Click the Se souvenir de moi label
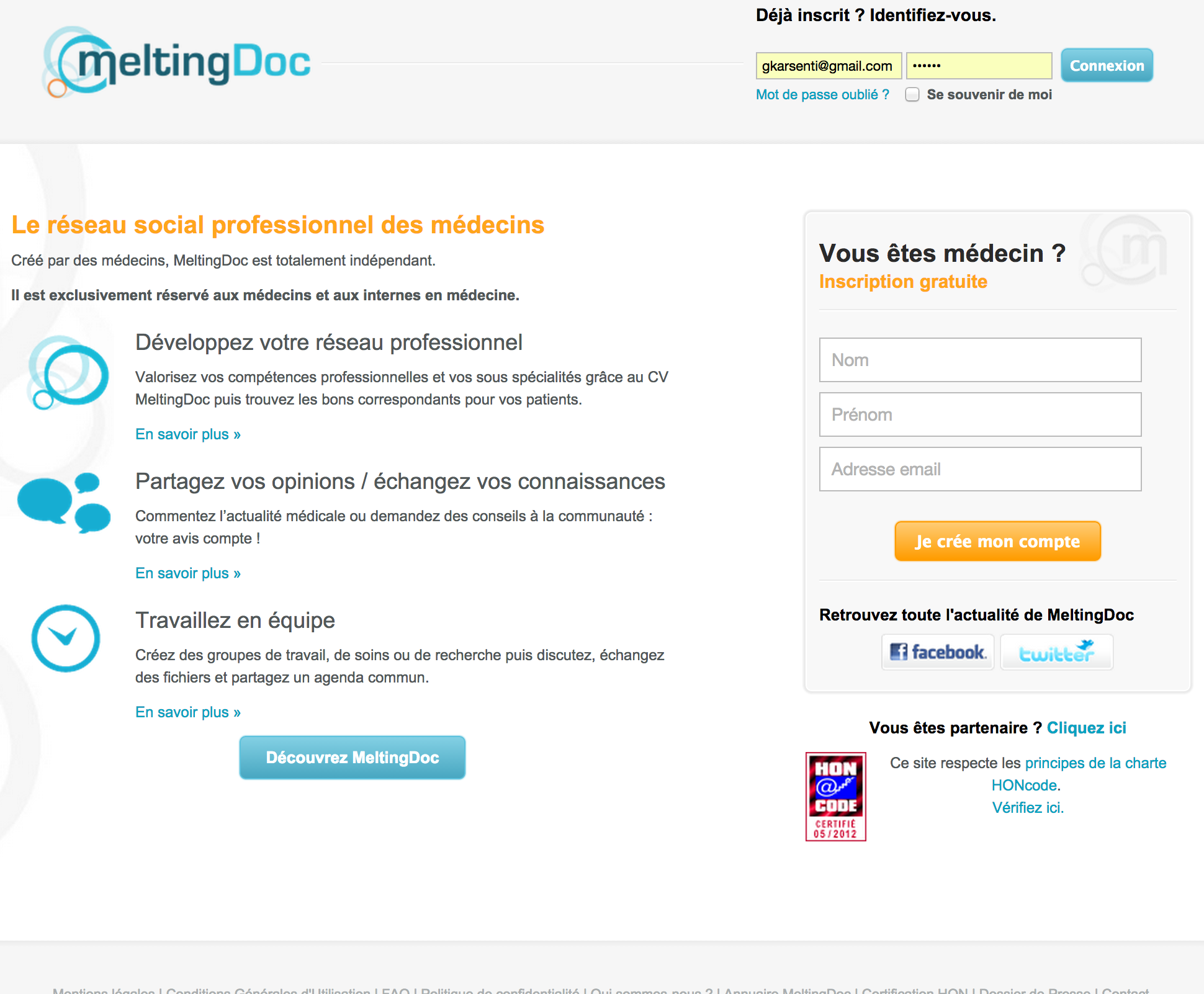Viewport: 1204px width, 994px height. point(989,94)
